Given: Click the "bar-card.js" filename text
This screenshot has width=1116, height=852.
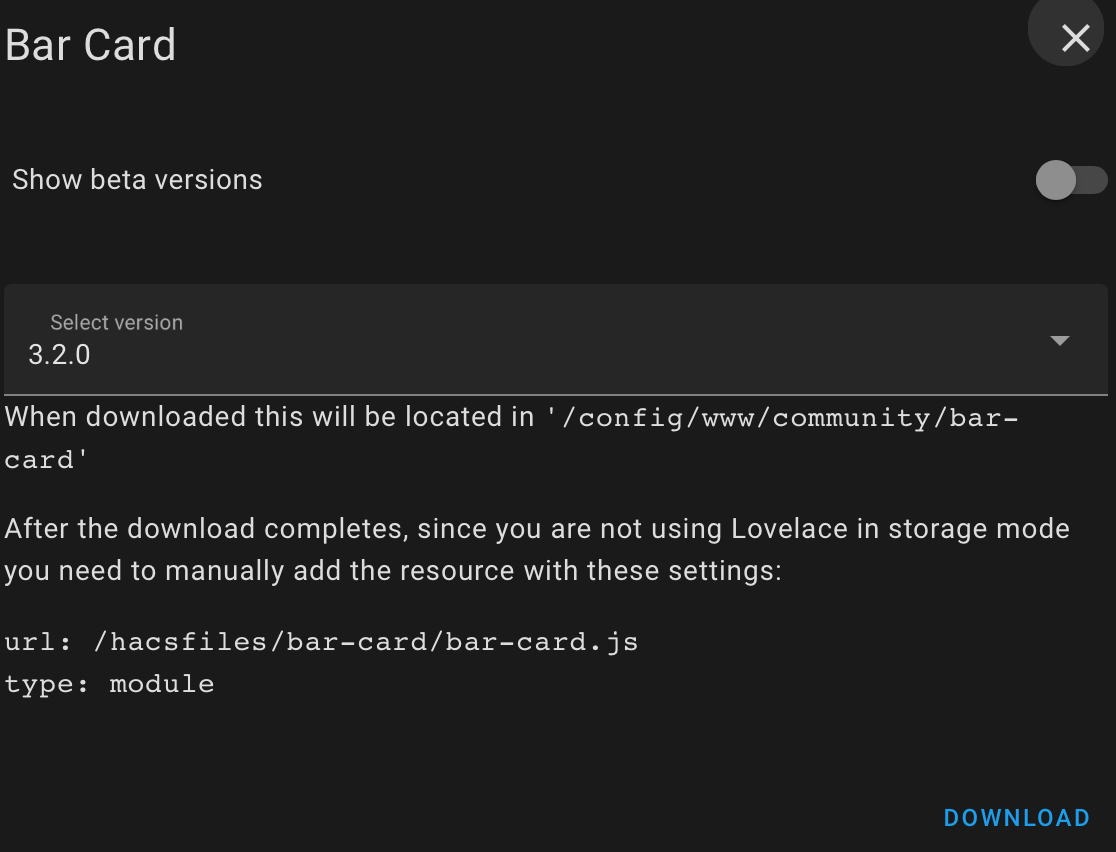Looking at the screenshot, I should 542,642.
